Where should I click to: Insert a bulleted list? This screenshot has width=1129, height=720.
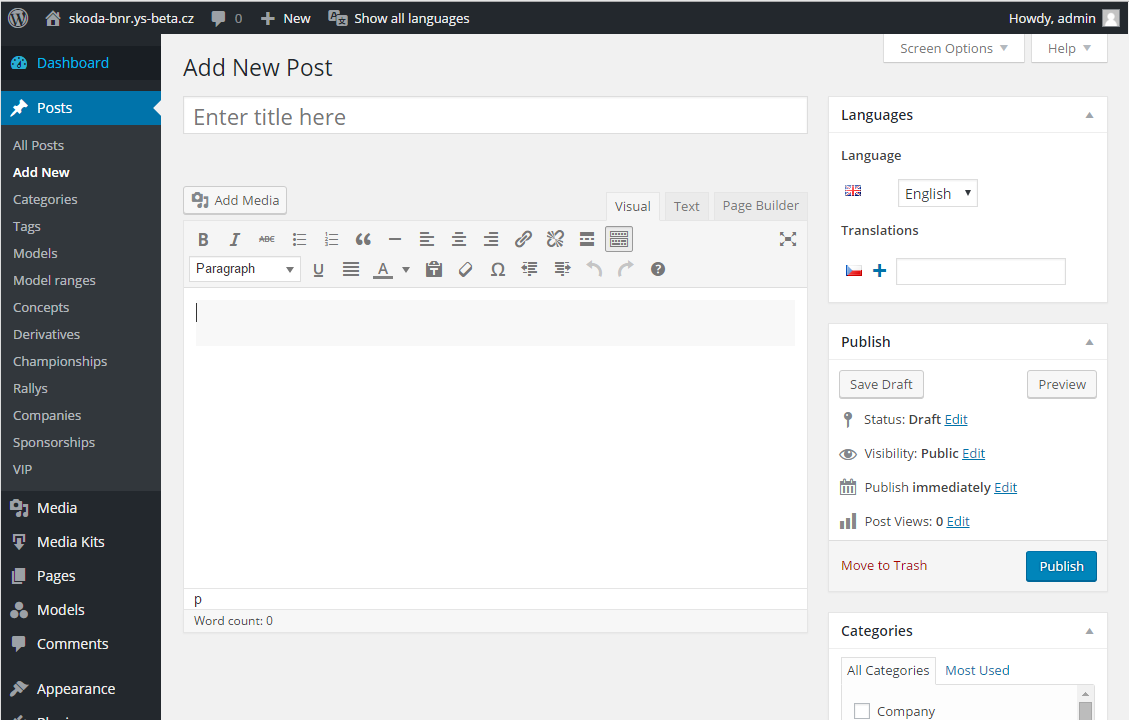click(x=299, y=239)
